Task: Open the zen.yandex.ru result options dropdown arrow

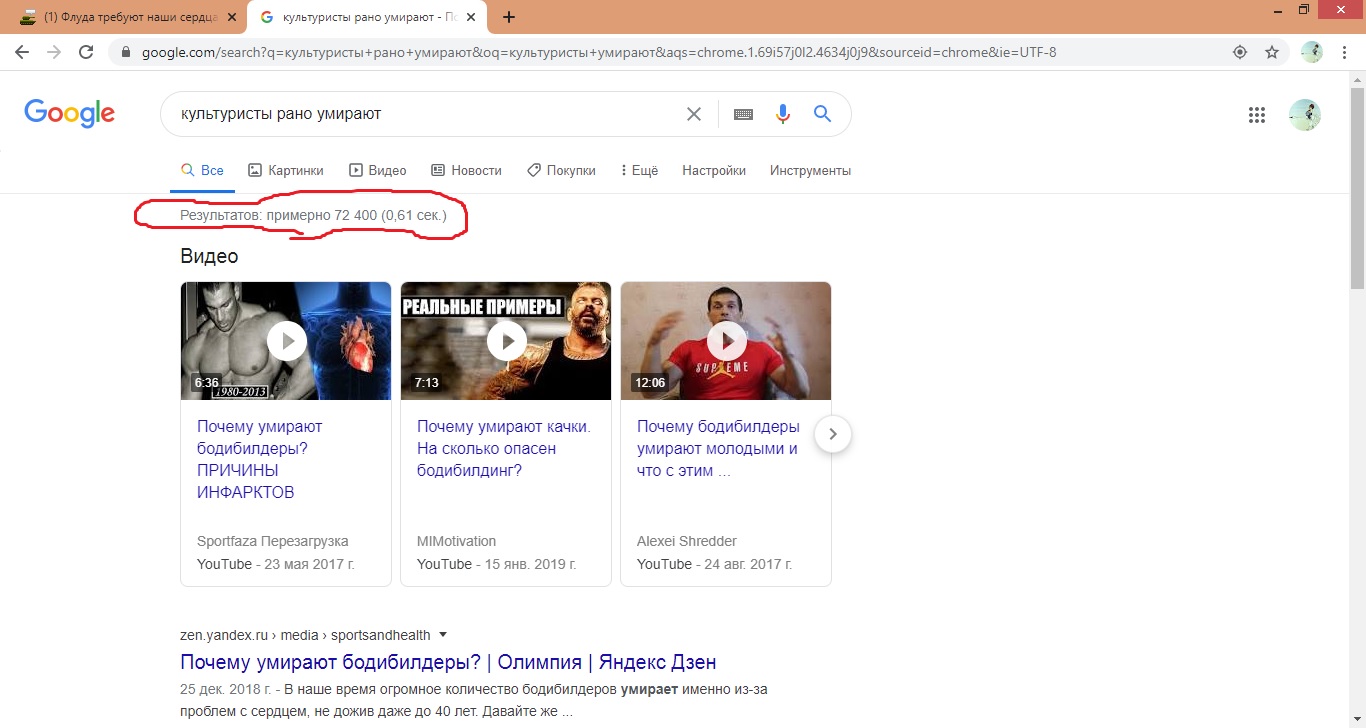Action: (x=443, y=634)
